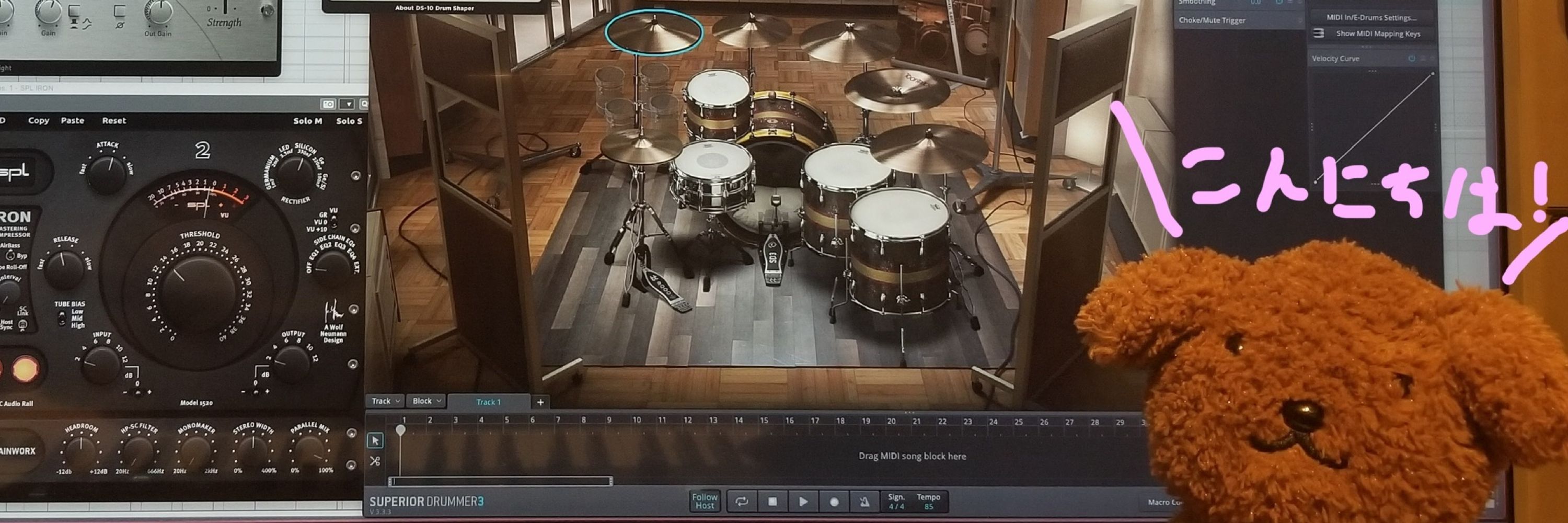Stop playback in Superior Drummer transport
Screen dimensions: 1568x523
pyautogui.click(x=773, y=502)
